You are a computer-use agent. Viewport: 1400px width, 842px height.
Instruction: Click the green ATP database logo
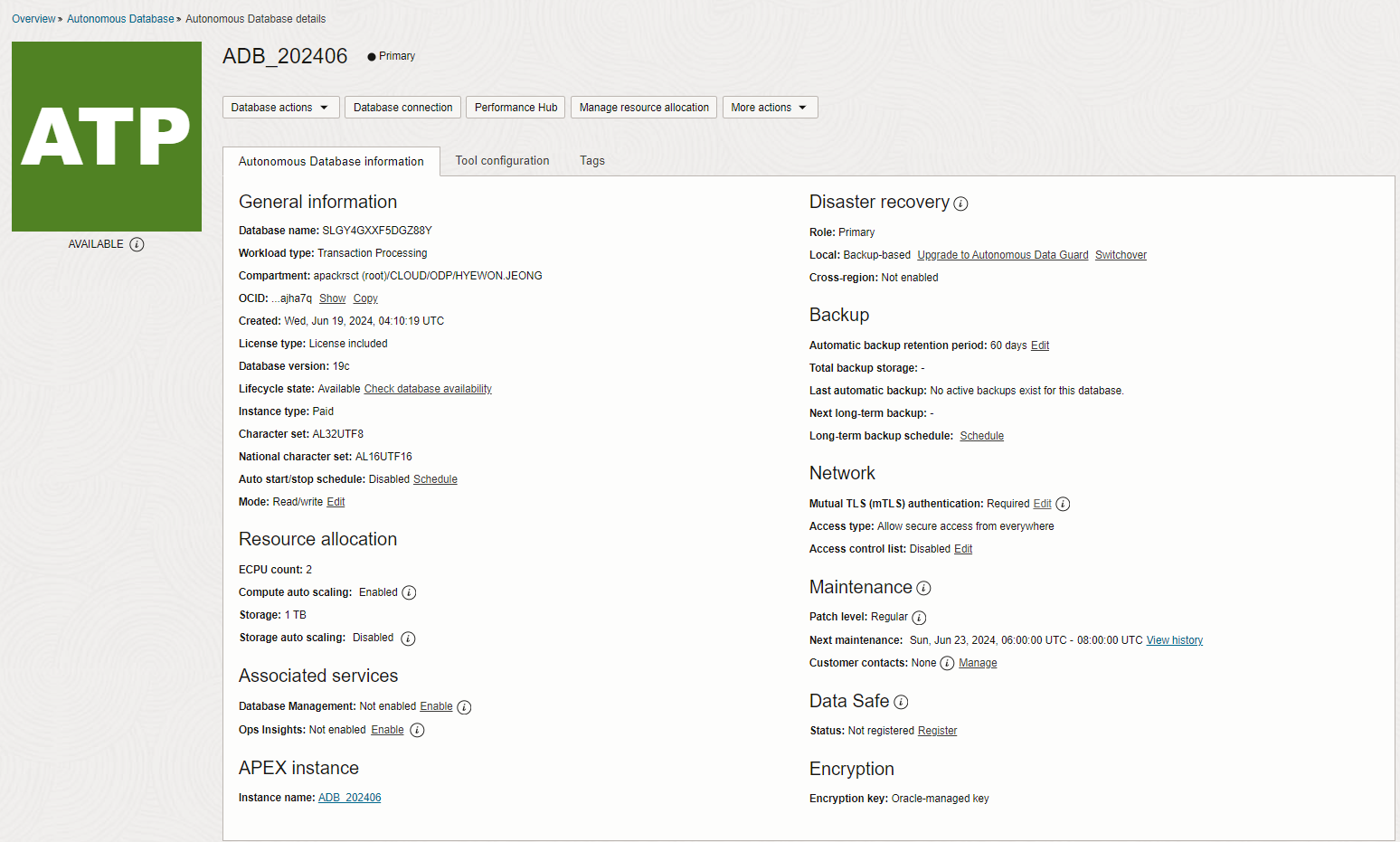point(107,137)
